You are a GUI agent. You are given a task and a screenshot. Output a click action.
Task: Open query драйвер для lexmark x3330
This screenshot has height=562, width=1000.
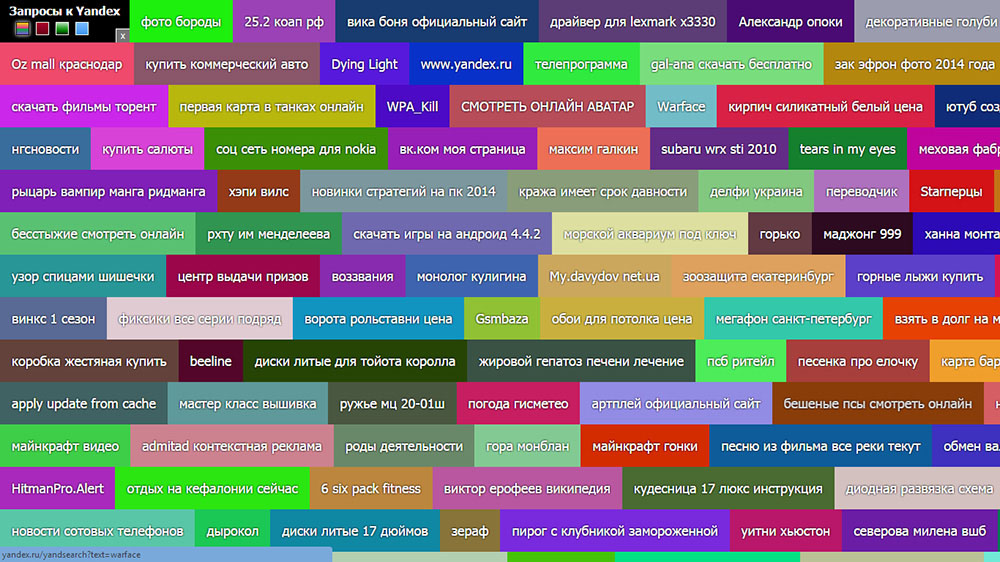point(633,22)
